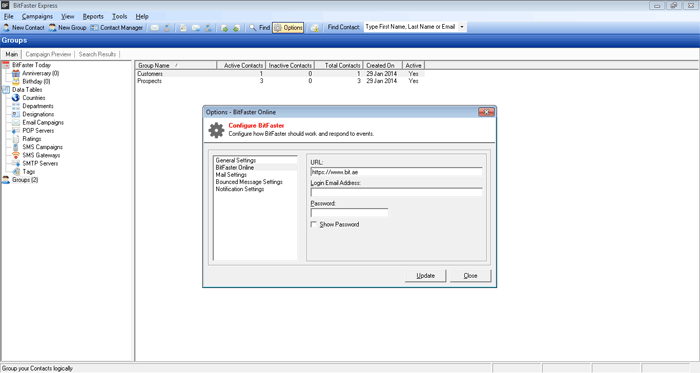
Task: Select Groups (2) in the tree
Action: click(x=25, y=180)
